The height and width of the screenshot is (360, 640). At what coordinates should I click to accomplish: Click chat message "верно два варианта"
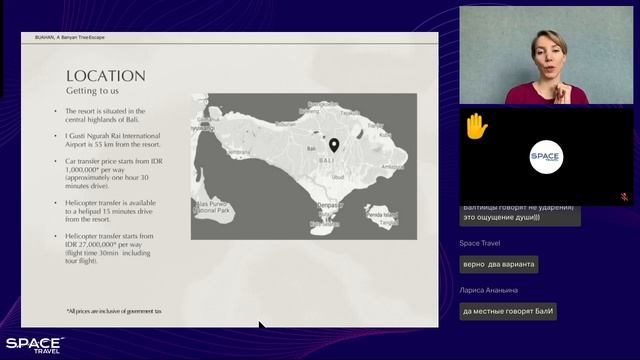(x=499, y=264)
